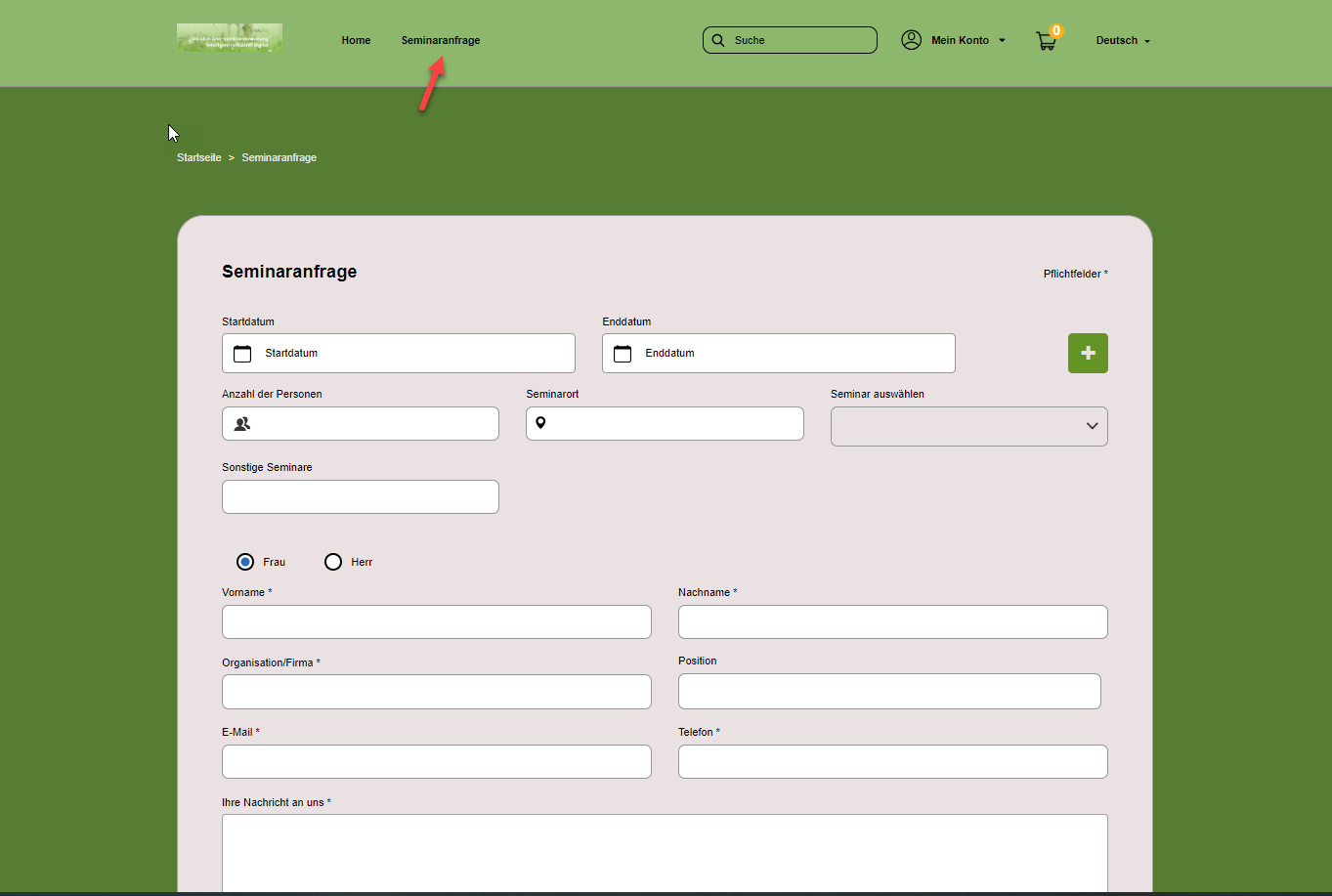Click the Startdatum calendar icon
Image resolution: width=1332 pixels, height=896 pixels.
242,354
